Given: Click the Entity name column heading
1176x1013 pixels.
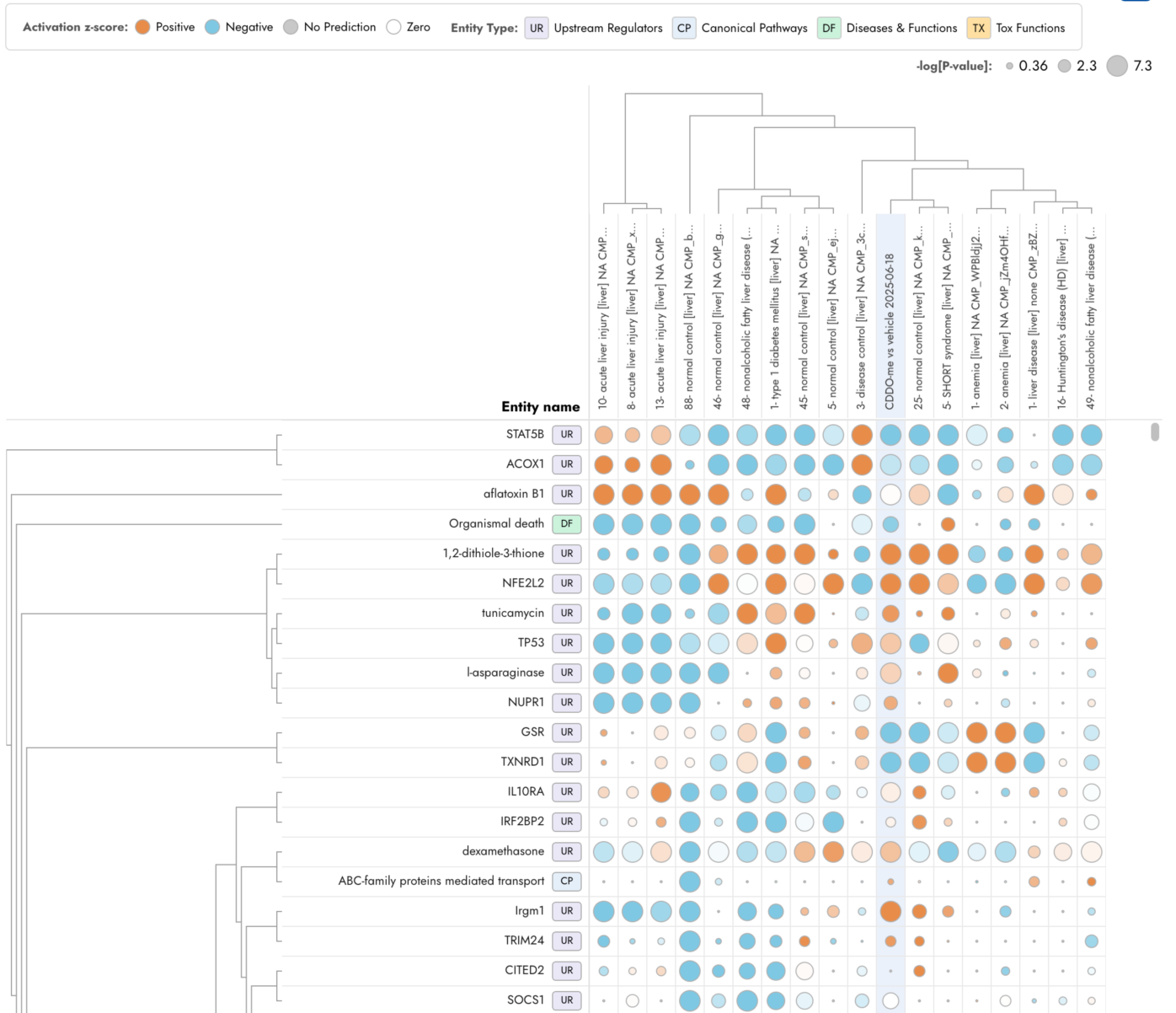Looking at the screenshot, I should coord(540,406).
